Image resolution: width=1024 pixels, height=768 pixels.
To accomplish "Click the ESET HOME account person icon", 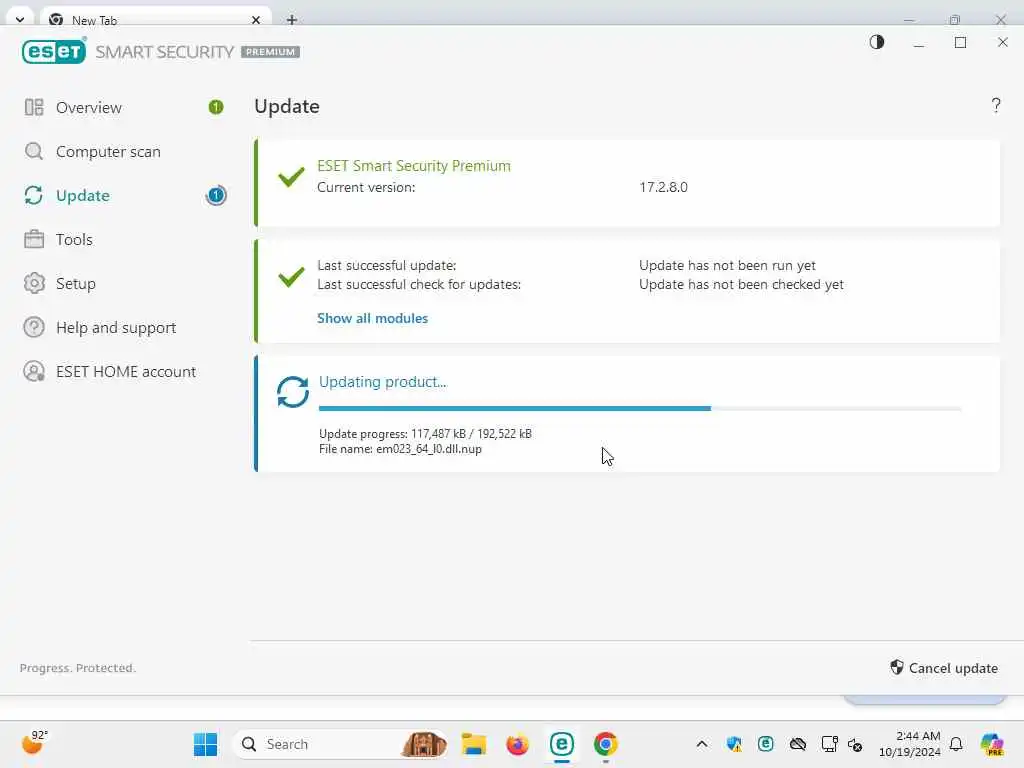I will (34, 372).
